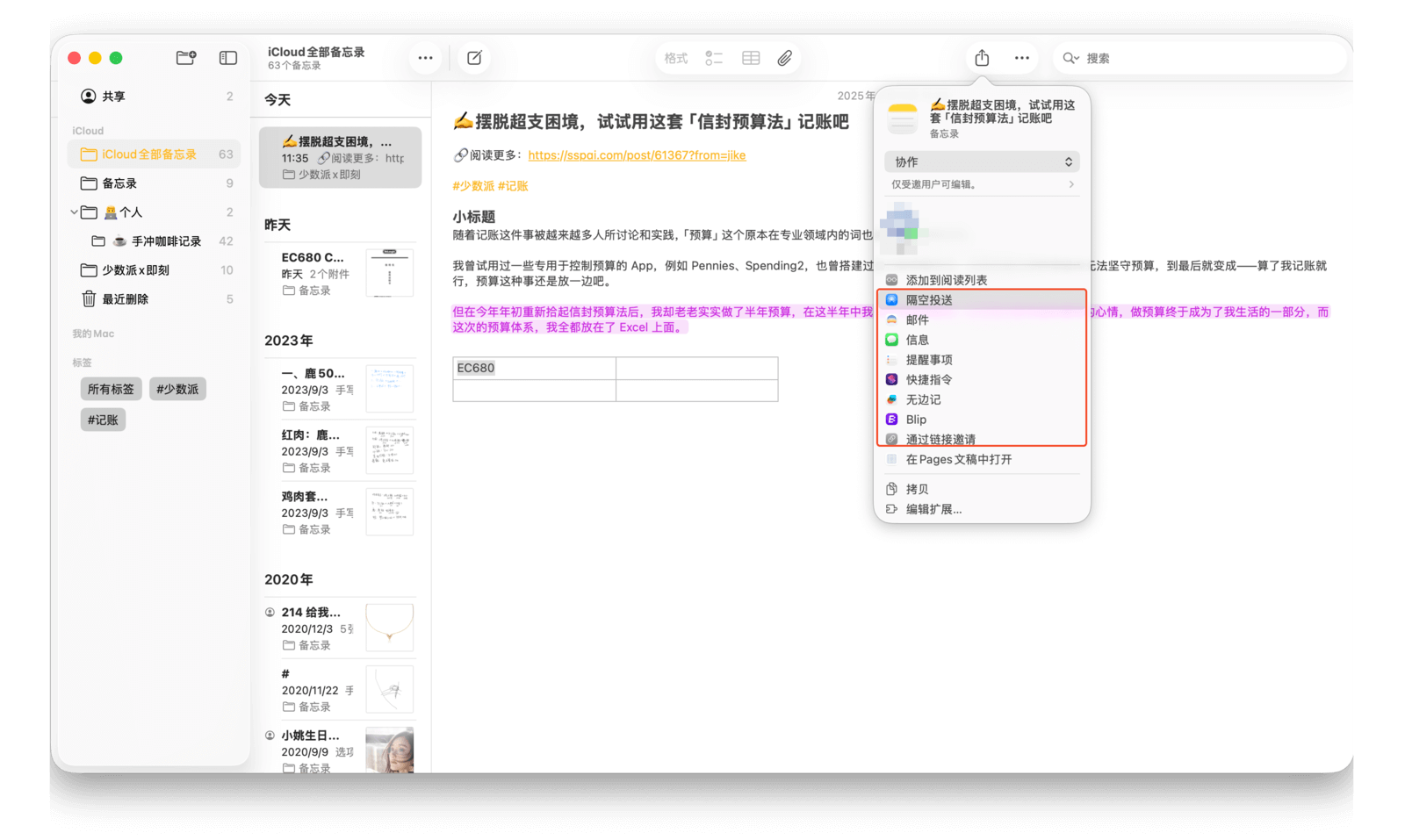Open the text format (格式) button
The height and width of the screenshot is (840, 1405).
coord(676,58)
